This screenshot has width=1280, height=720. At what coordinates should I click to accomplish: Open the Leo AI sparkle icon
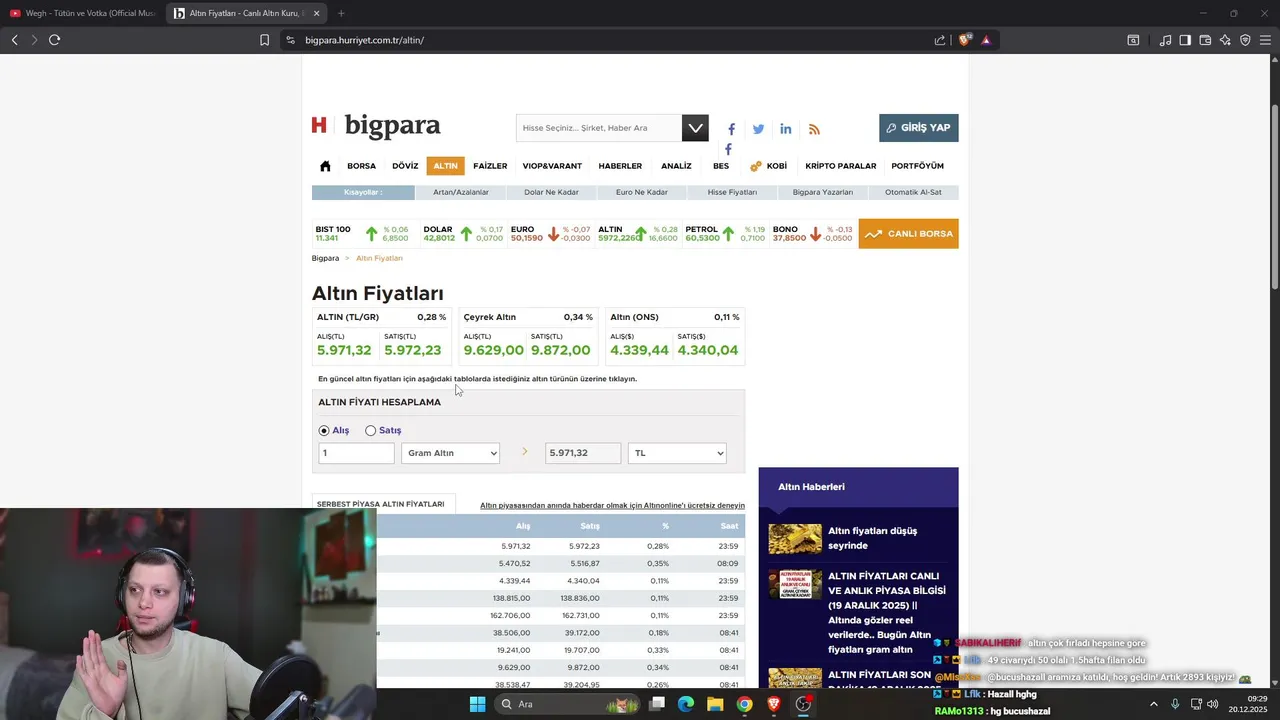click(x=1225, y=40)
